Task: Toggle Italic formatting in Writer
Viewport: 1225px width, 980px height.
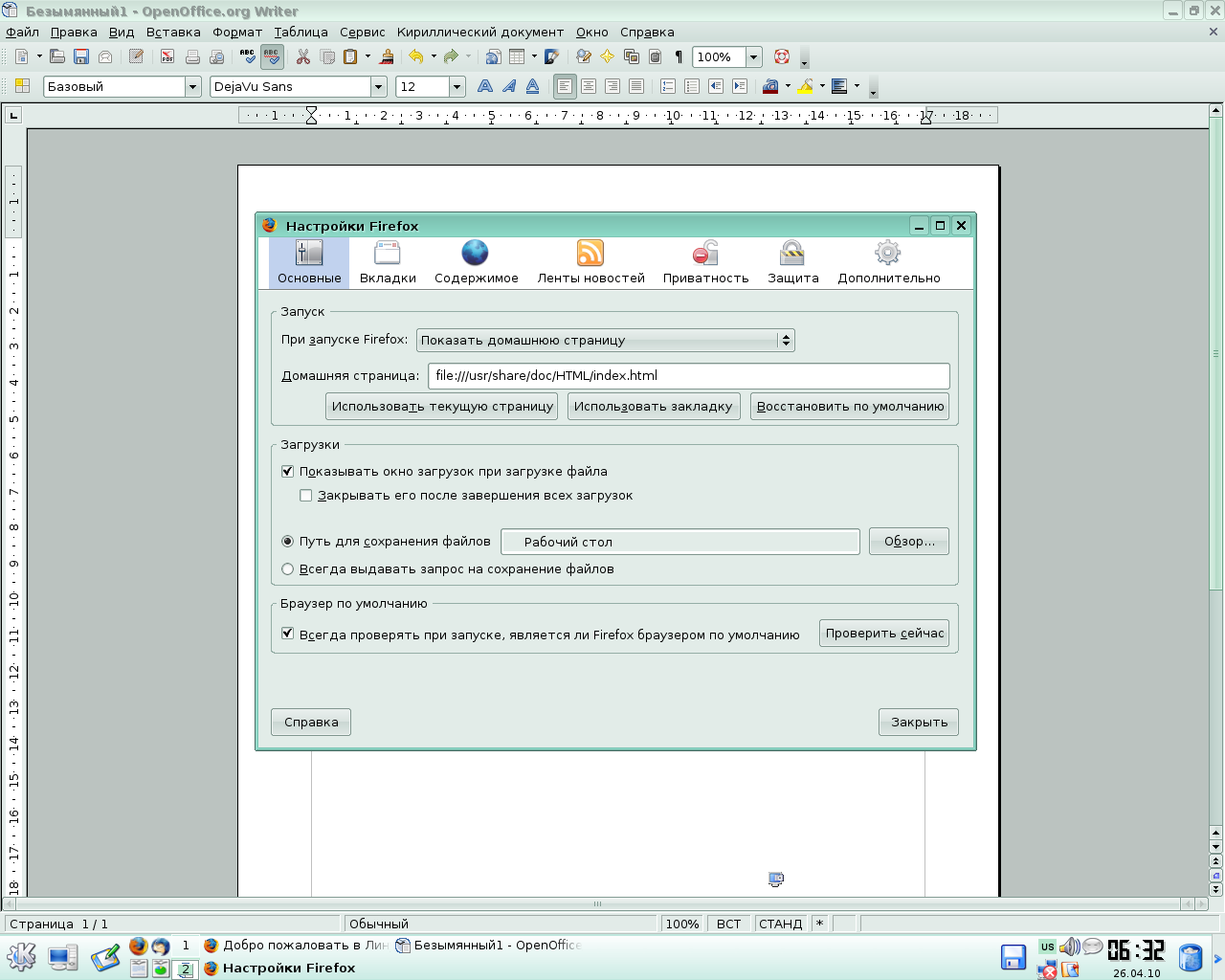Action: click(509, 86)
